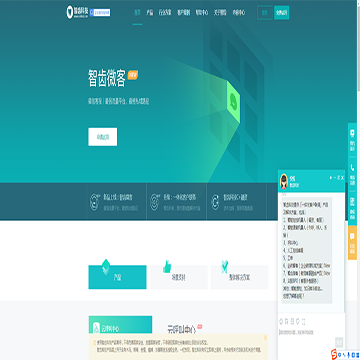This screenshot has height=360, width=360.
Task: Open the 客户案例 navigation menu item
Action: coord(183,13)
